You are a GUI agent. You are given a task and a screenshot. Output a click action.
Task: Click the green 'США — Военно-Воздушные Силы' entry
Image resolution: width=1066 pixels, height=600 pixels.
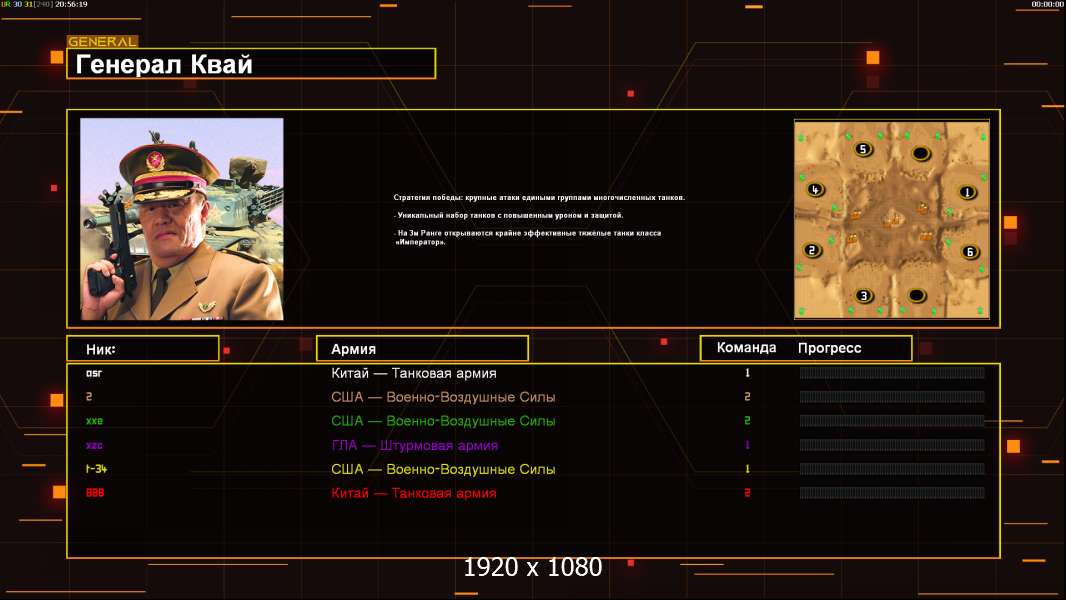point(443,421)
